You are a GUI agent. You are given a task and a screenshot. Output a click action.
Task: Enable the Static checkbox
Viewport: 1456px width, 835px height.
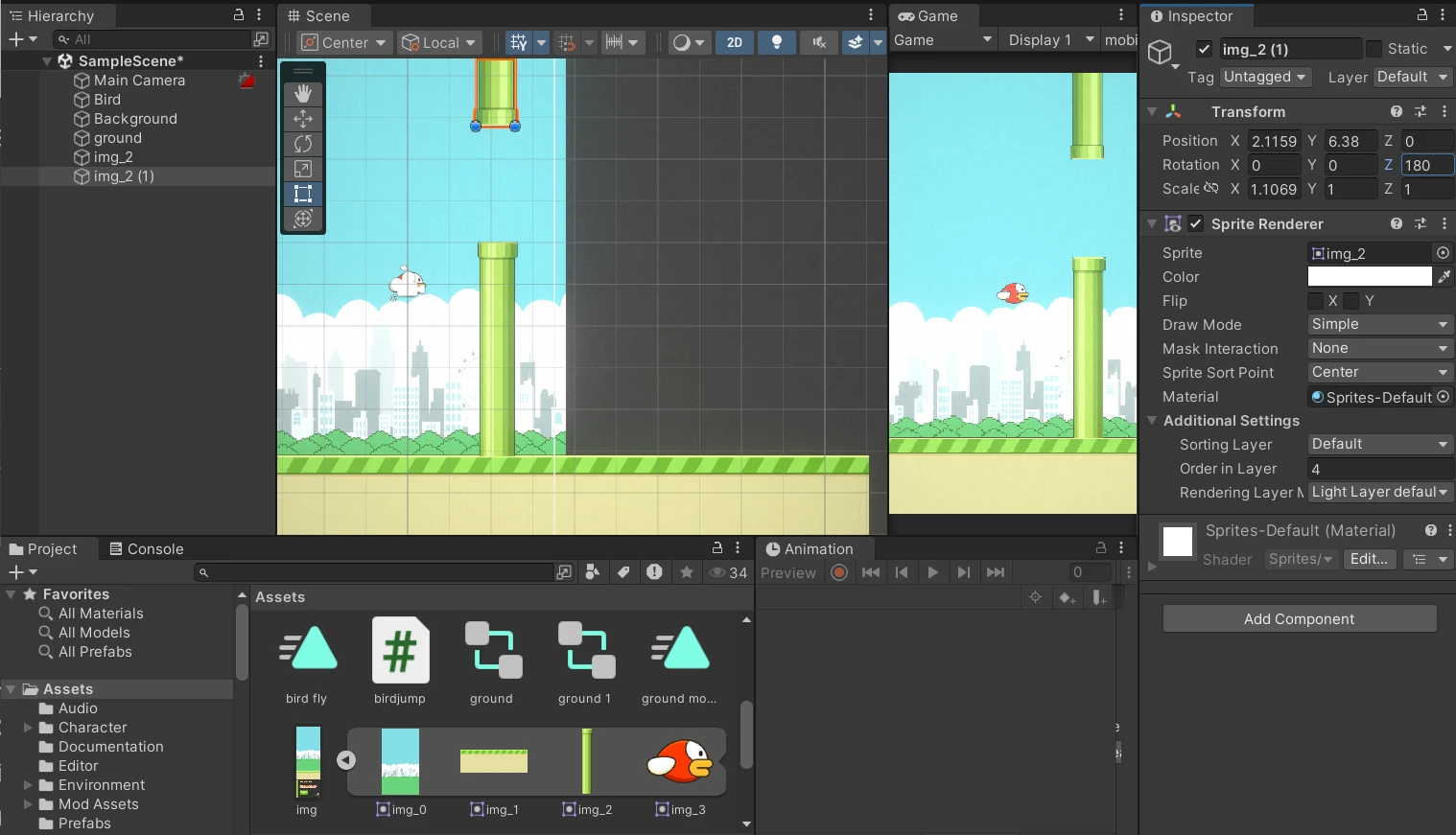pos(1374,49)
